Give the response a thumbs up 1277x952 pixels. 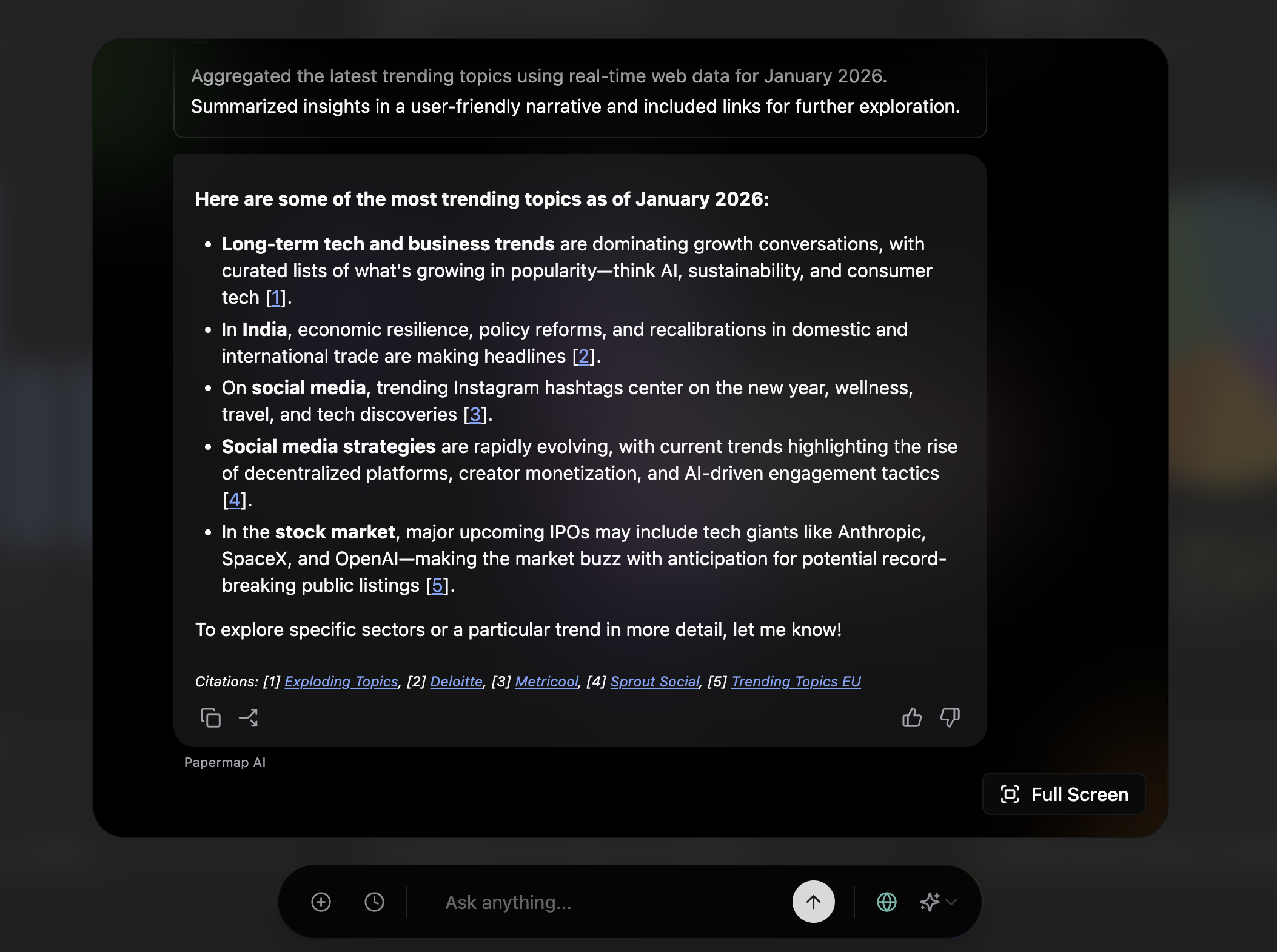tap(911, 717)
